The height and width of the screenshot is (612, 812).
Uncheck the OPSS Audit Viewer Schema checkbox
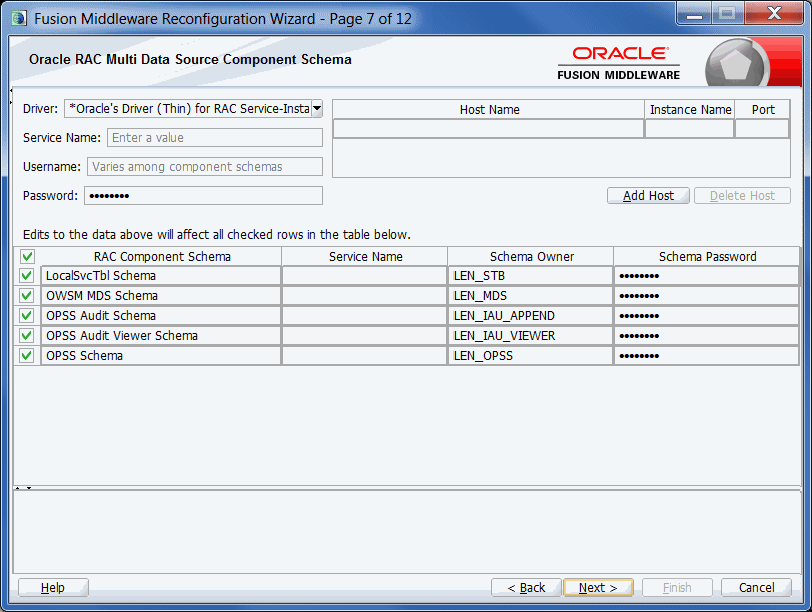(x=26, y=336)
